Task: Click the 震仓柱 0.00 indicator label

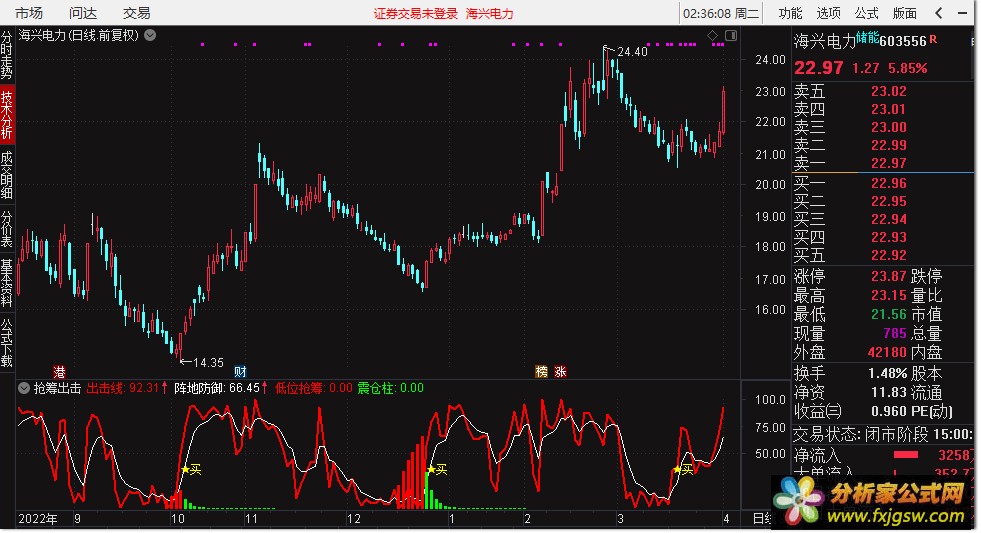Action: click(x=390, y=388)
